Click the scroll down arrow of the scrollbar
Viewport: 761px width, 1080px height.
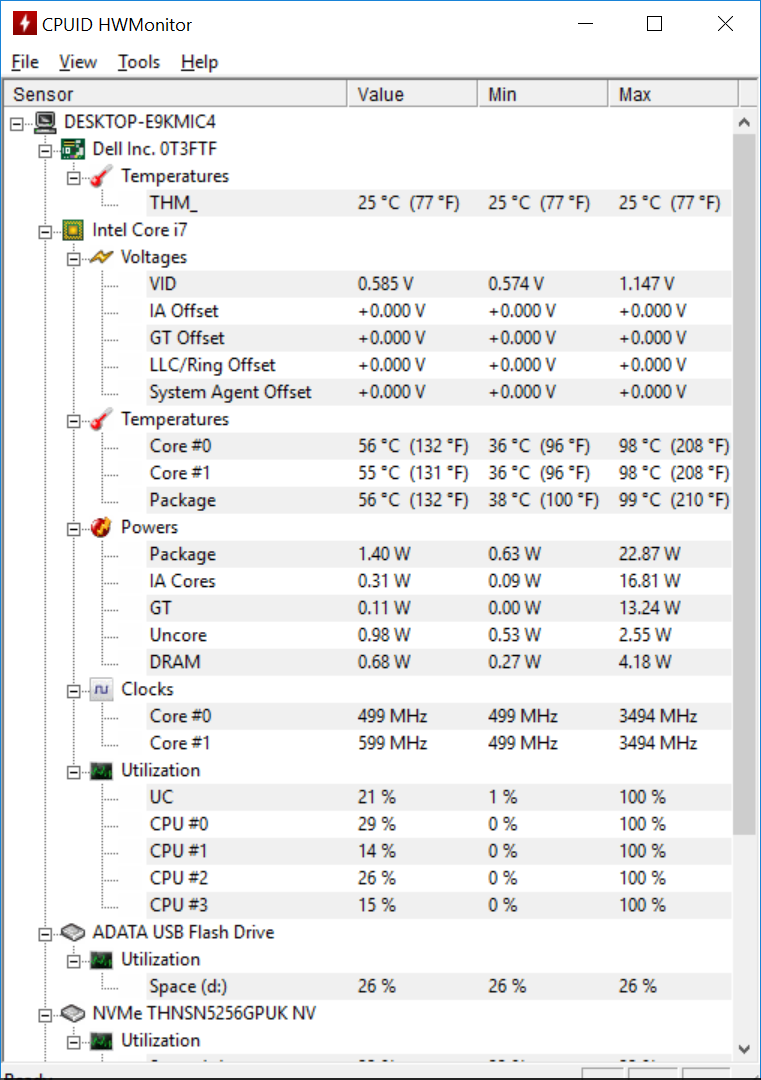[x=744, y=1049]
